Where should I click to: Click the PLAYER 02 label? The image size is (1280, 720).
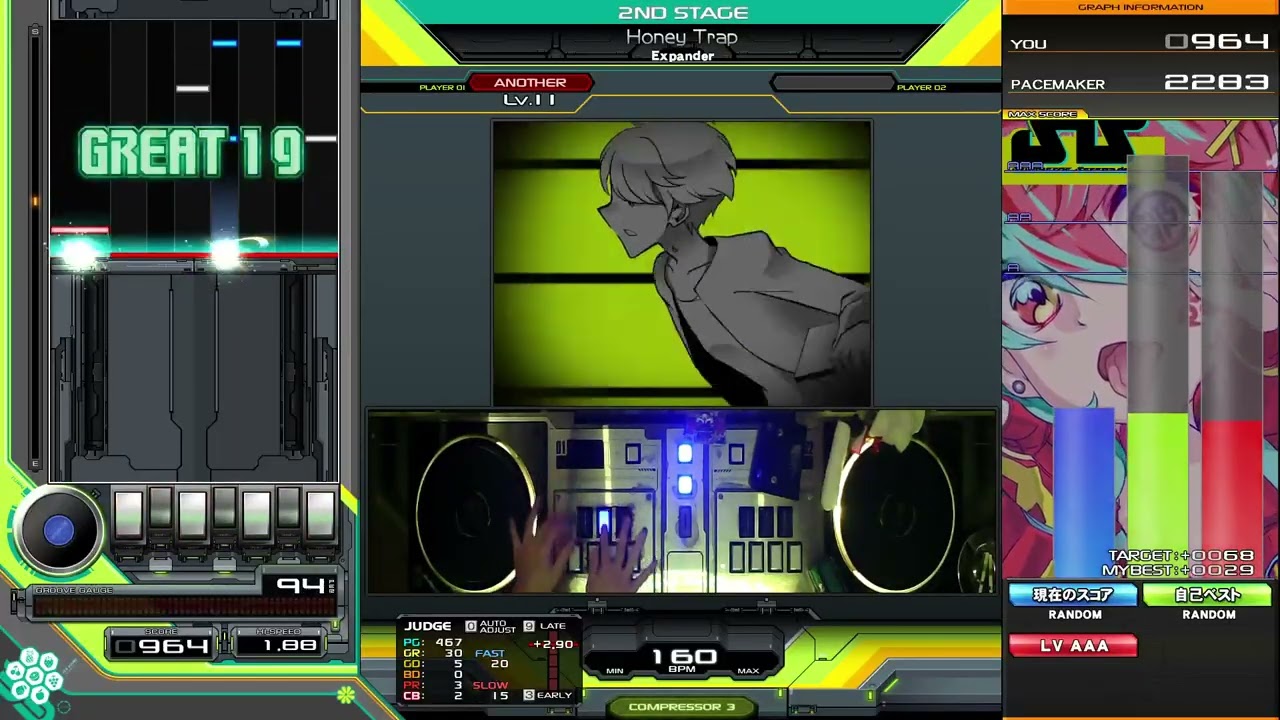[x=921, y=88]
